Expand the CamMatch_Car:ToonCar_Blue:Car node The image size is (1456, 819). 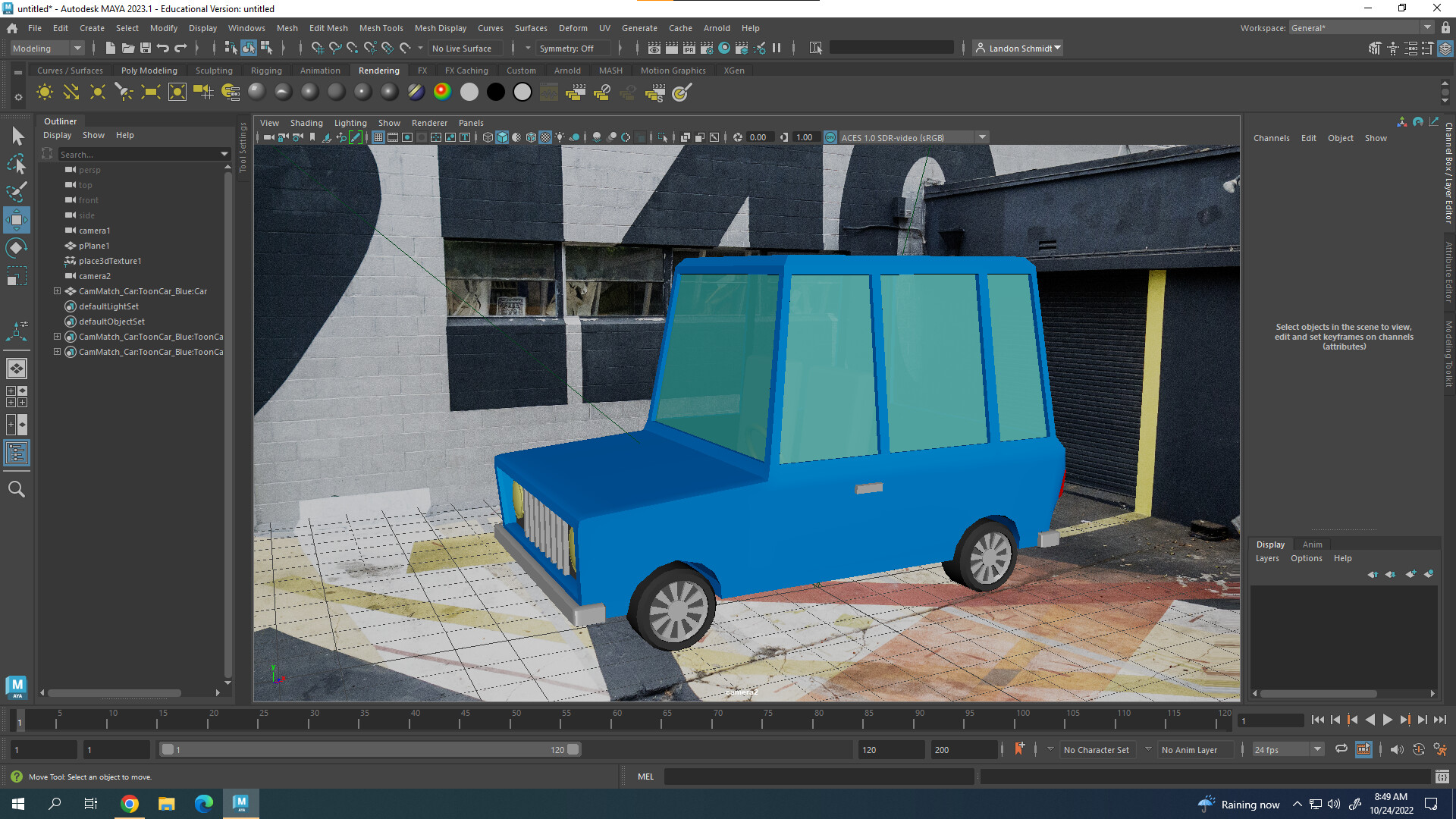(57, 291)
